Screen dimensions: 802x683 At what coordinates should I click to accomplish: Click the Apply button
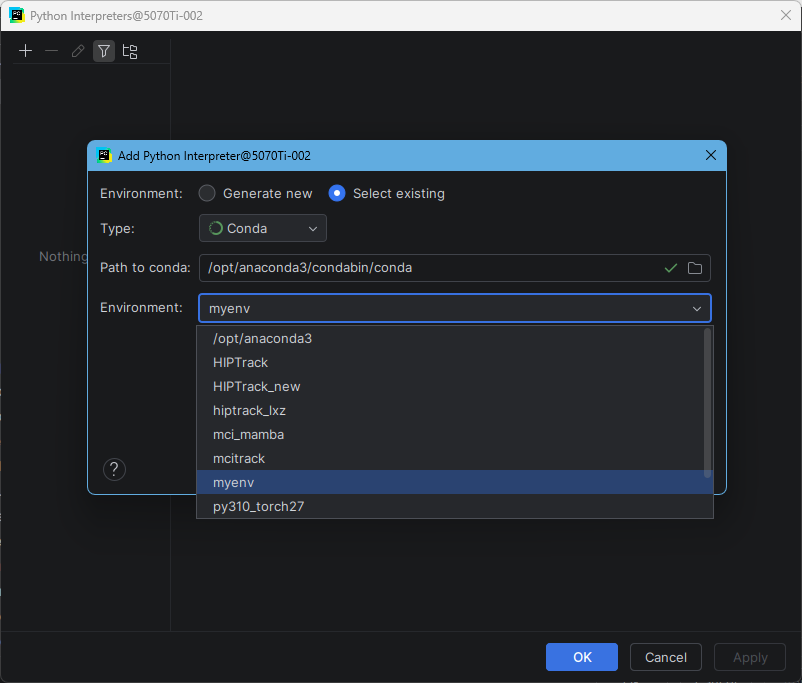[750, 657]
